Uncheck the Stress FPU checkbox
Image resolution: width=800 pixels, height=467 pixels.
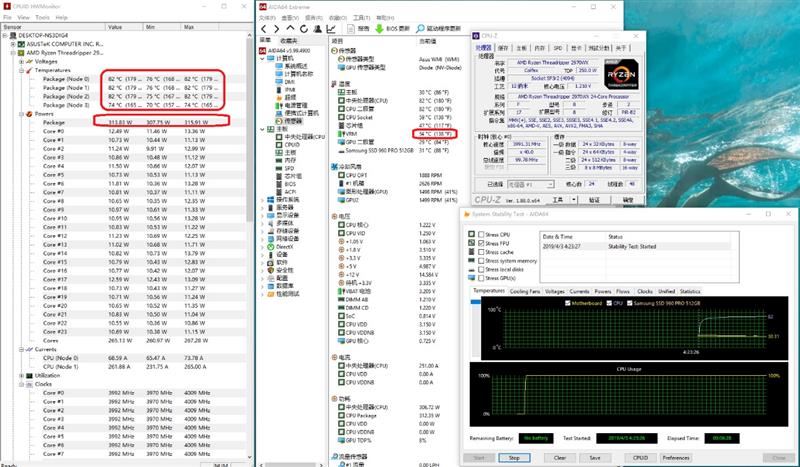coord(481,243)
